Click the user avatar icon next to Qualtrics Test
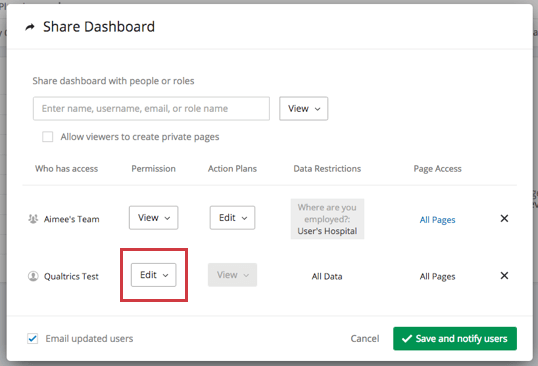This screenshot has height=366, width=538. pos(33,276)
